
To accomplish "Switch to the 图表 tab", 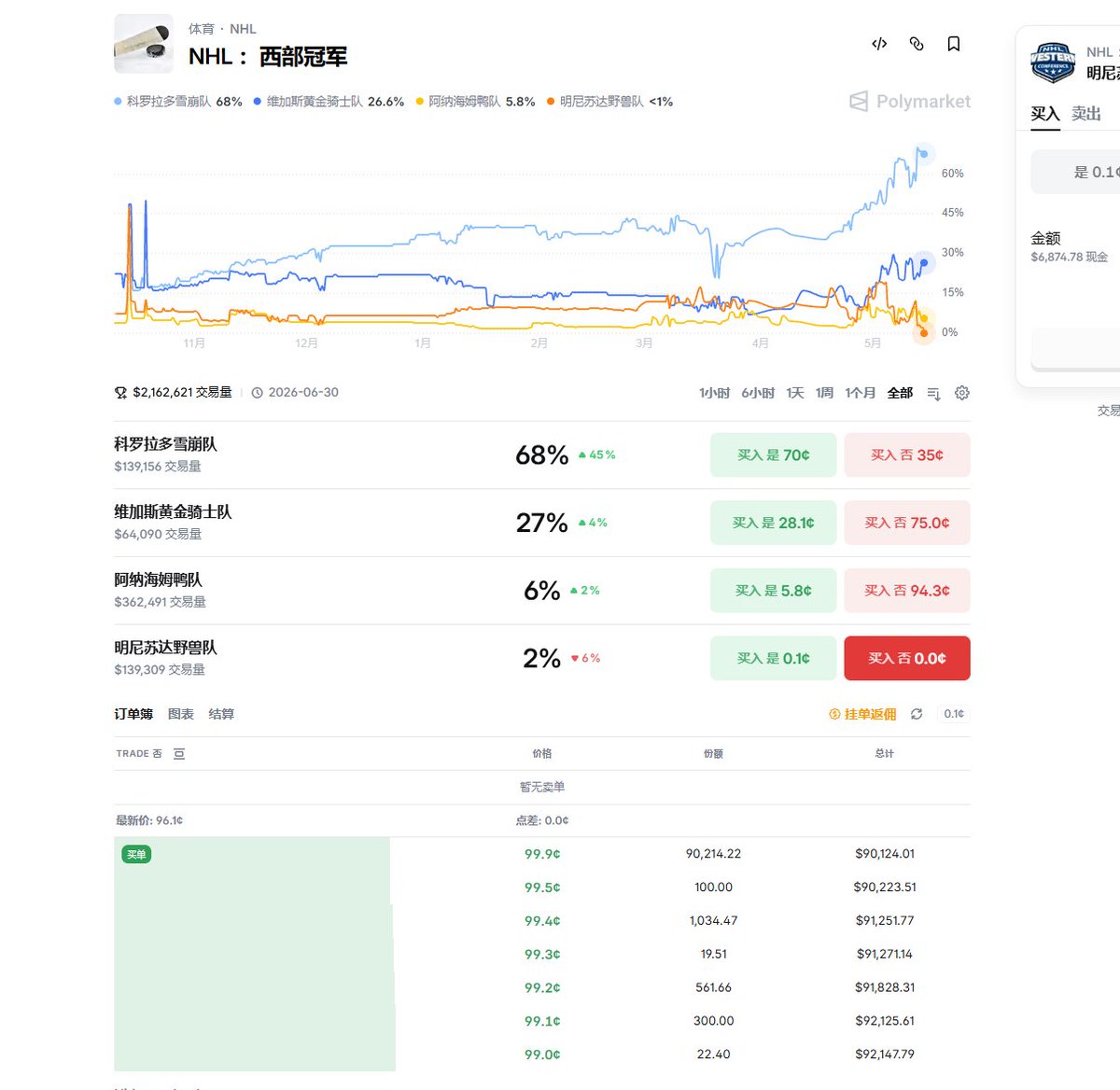I will pos(181,714).
